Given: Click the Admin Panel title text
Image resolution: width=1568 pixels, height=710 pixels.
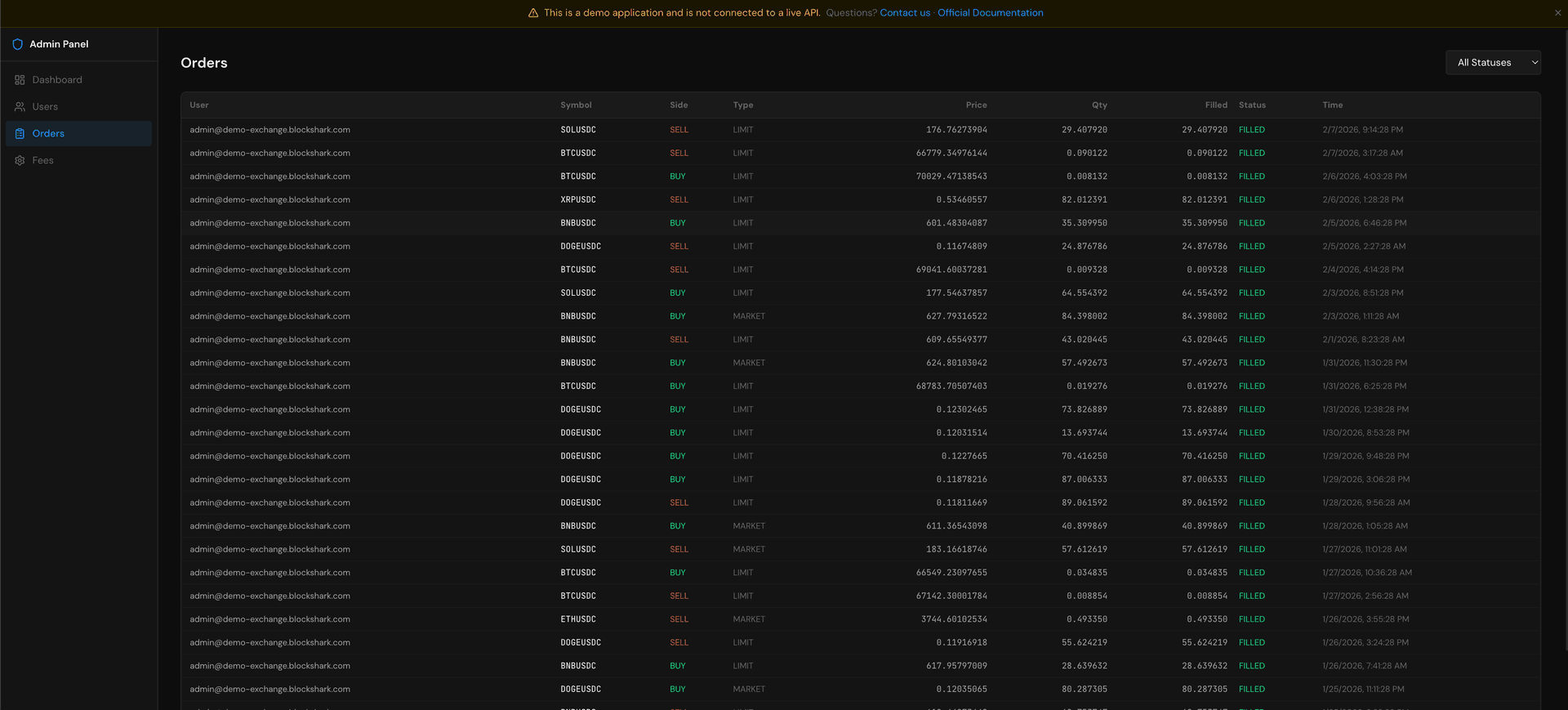Looking at the screenshot, I should (x=59, y=44).
